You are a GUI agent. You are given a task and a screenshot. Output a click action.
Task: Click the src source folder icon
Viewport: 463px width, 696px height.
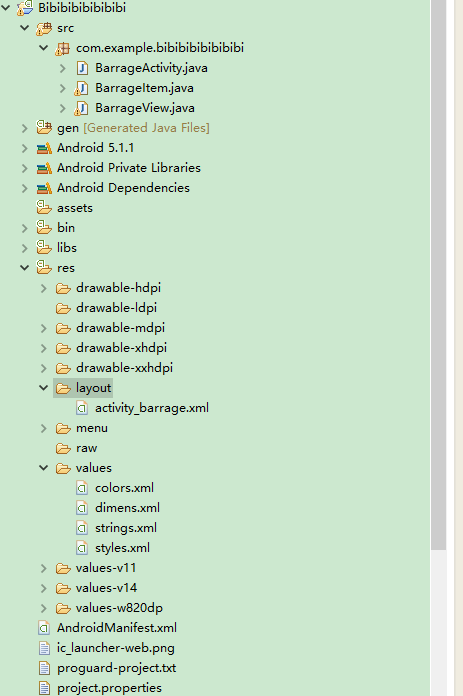point(44,28)
